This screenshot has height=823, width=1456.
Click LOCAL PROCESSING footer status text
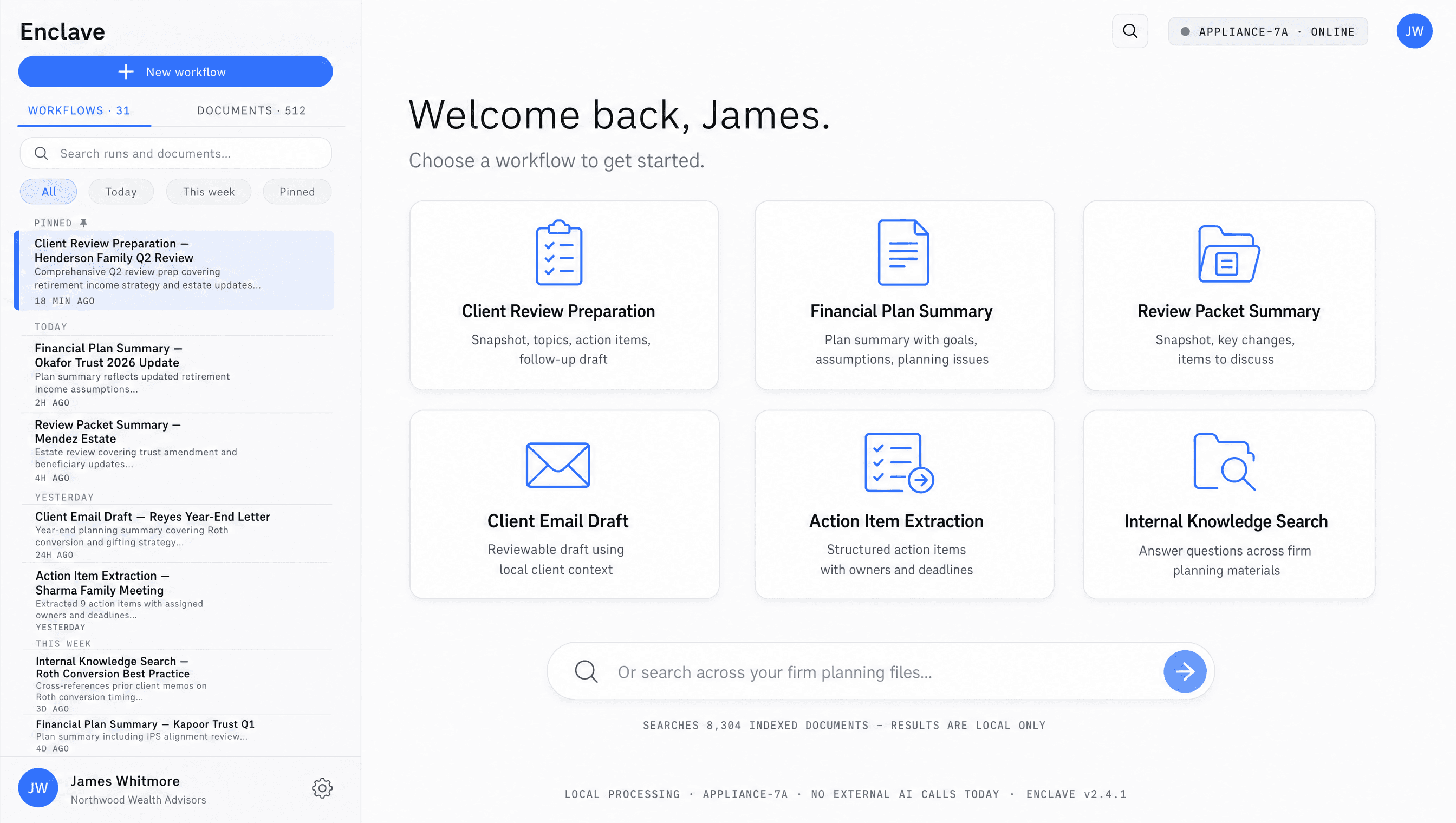(622, 794)
